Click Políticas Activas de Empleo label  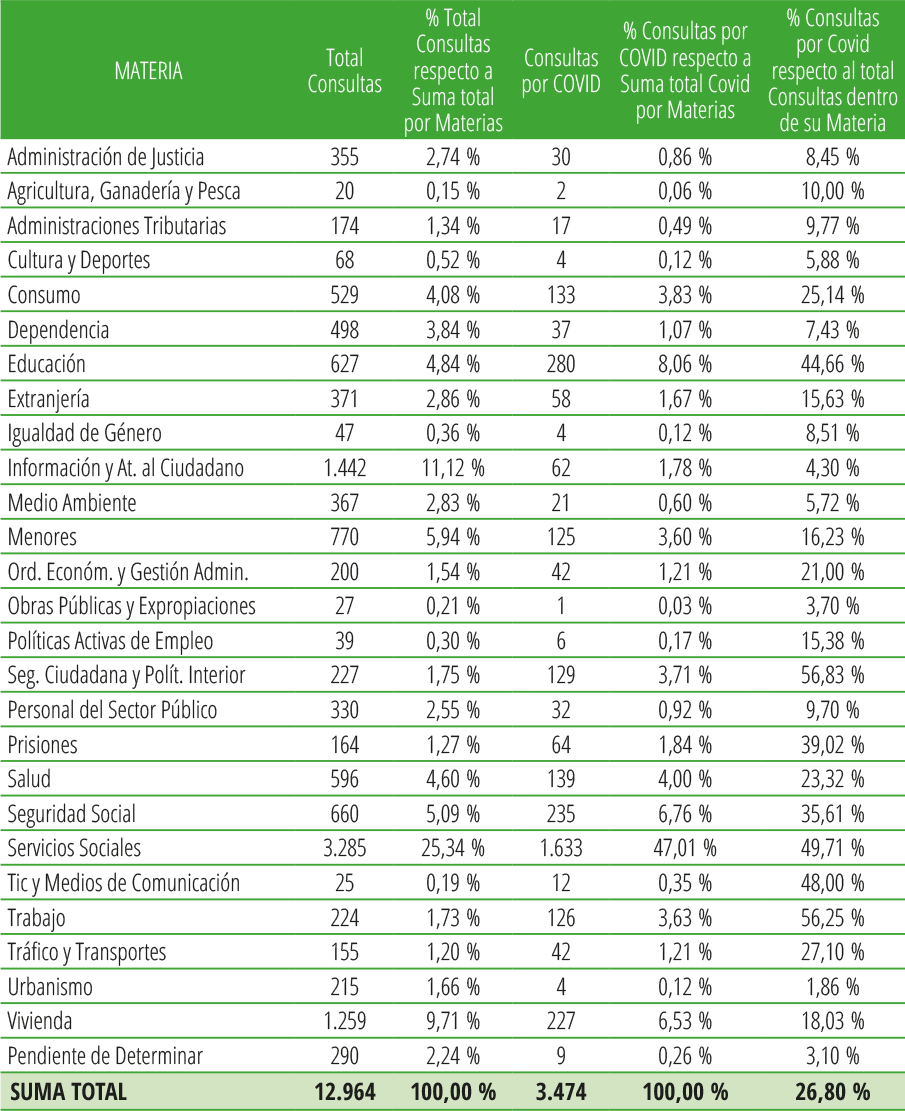(x=110, y=641)
